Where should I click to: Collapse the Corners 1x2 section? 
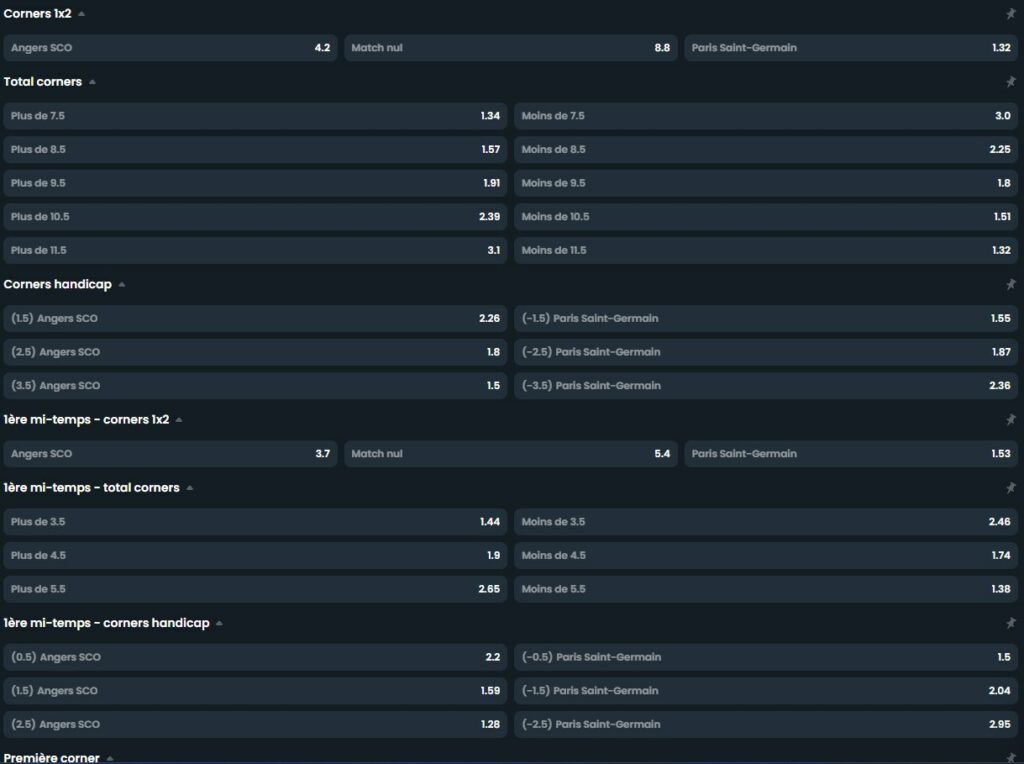tap(82, 14)
